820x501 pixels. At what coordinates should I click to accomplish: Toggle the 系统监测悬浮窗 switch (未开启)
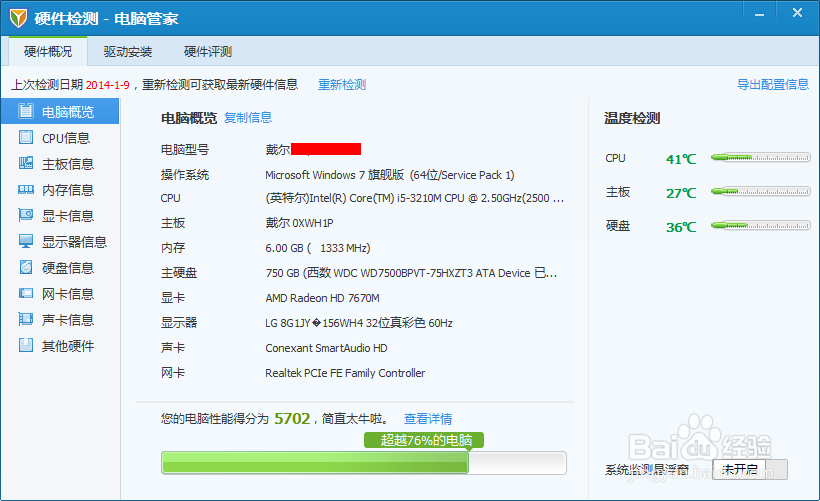tap(750, 469)
